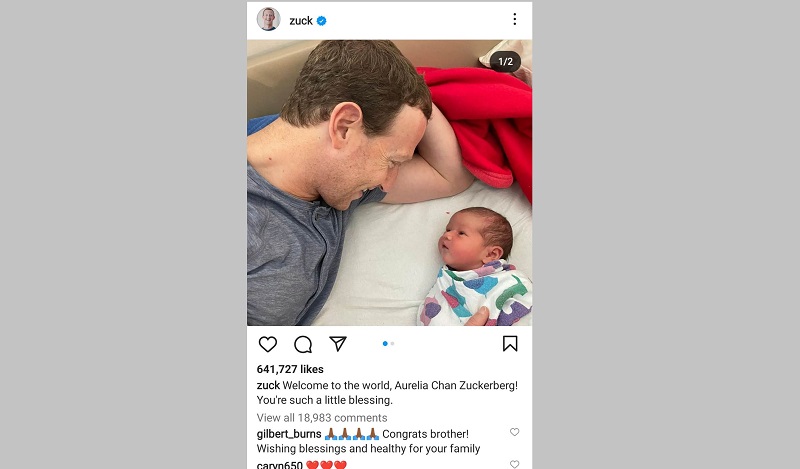Image resolution: width=800 pixels, height=469 pixels.
Task: Click the blue verified badge next to zuck
Action: [321, 21]
